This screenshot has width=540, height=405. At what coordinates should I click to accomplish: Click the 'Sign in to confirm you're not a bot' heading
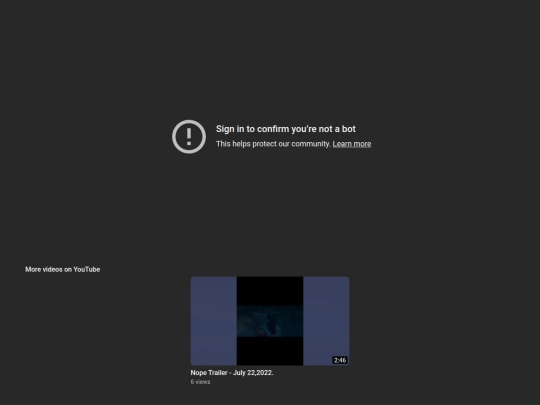[286, 129]
